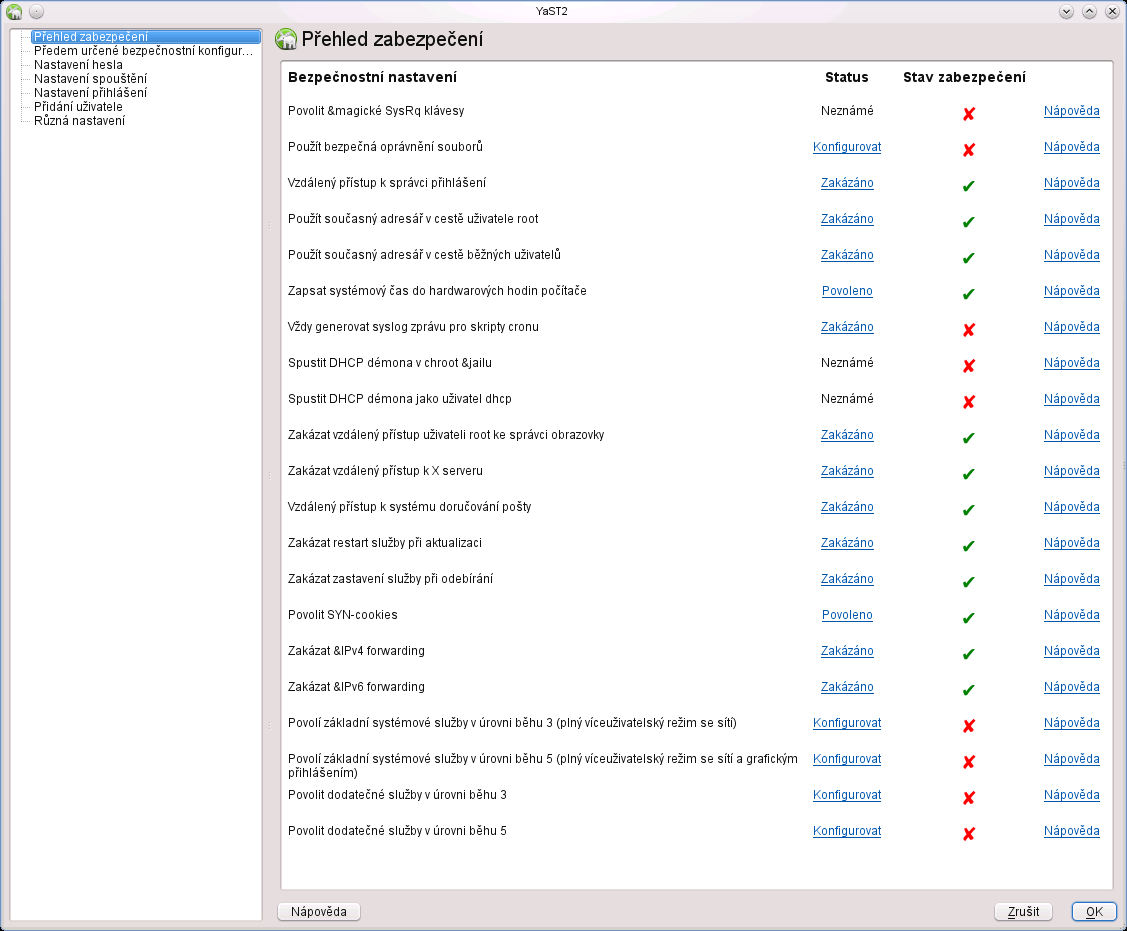The height and width of the screenshot is (931, 1127).
Task: Open Předem určené bezpečnostní konfigurace tree item
Action: (143, 50)
